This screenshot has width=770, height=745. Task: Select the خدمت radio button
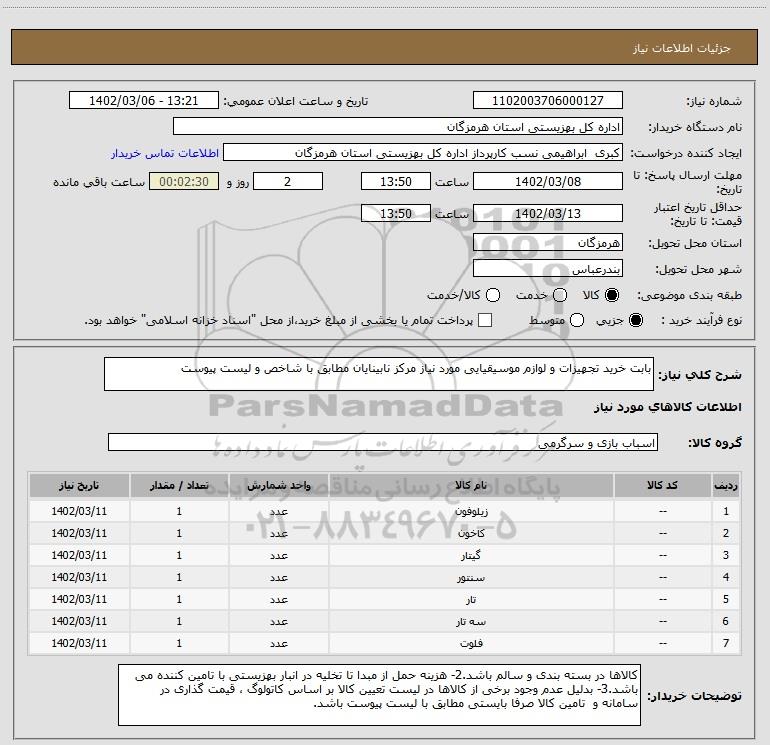[x=560, y=295]
